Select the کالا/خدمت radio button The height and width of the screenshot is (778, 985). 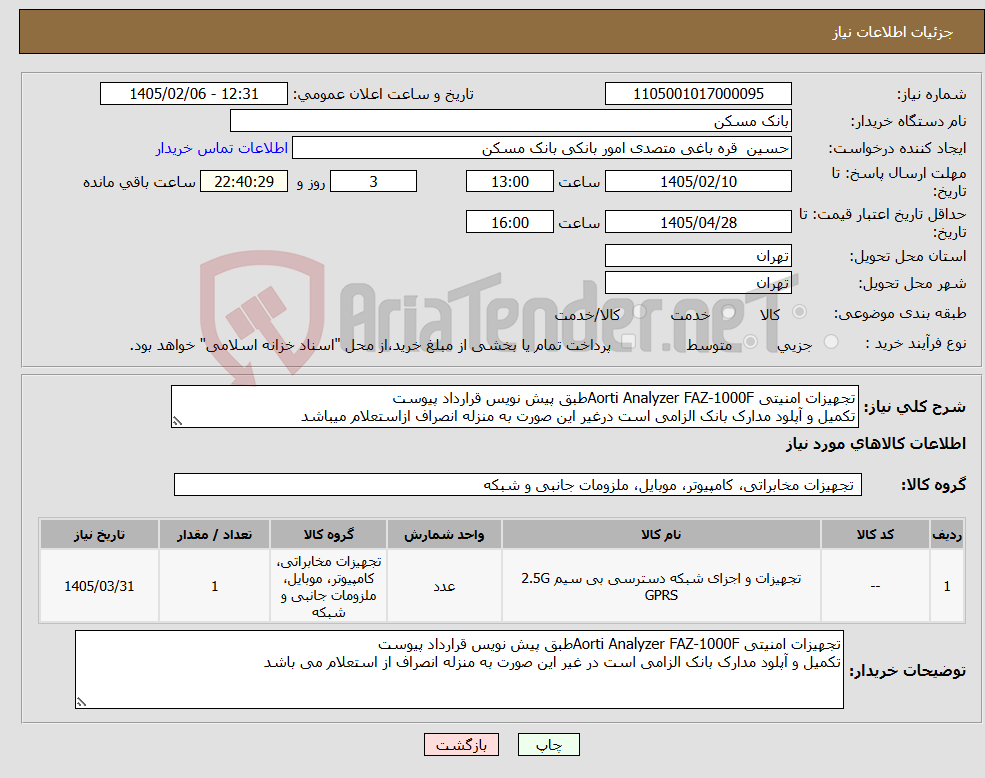coord(639,311)
